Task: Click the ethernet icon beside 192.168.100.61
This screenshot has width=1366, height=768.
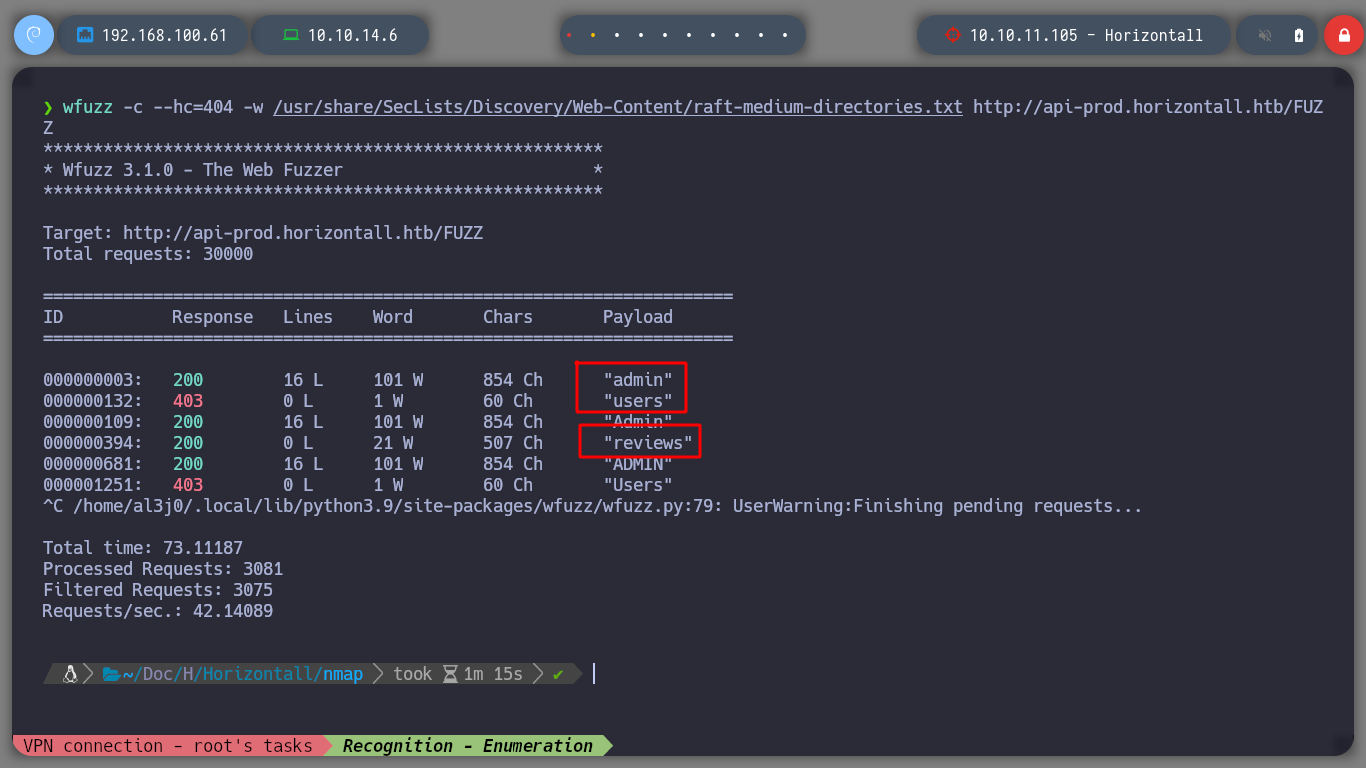Action: [85, 35]
